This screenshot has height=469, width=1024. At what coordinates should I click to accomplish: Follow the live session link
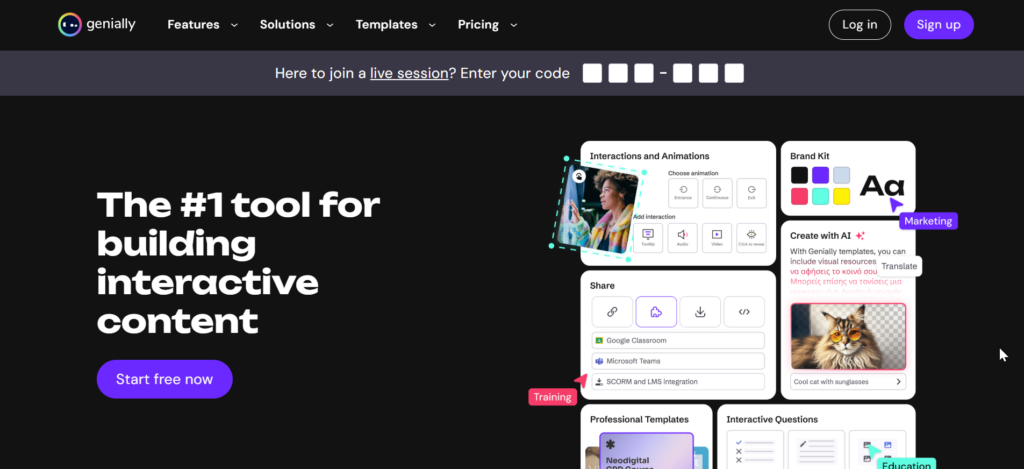409,73
